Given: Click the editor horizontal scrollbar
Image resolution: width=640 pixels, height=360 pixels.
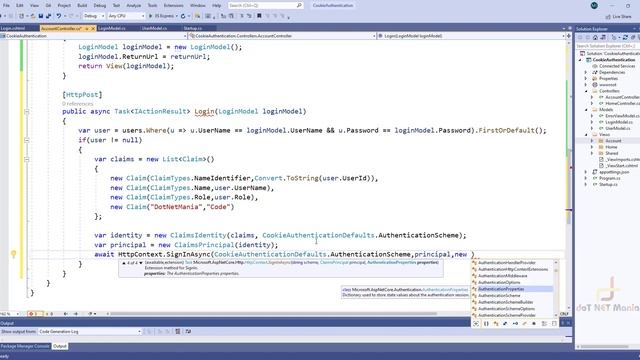Looking at the screenshot, I should pyautogui.click(x=273, y=314).
